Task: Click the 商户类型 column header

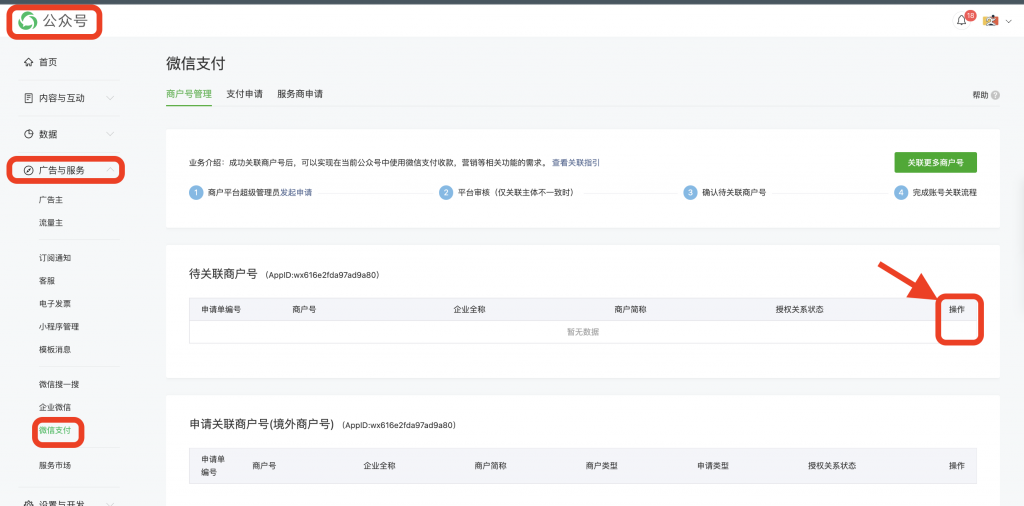Action: 602,466
